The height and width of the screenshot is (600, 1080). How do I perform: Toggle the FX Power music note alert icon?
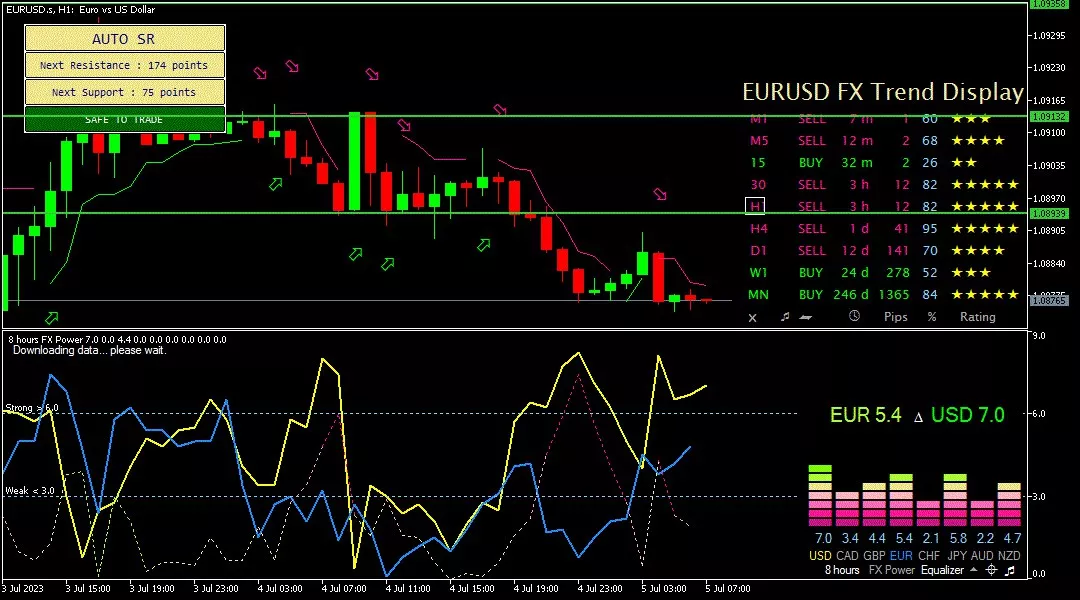(1010, 570)
